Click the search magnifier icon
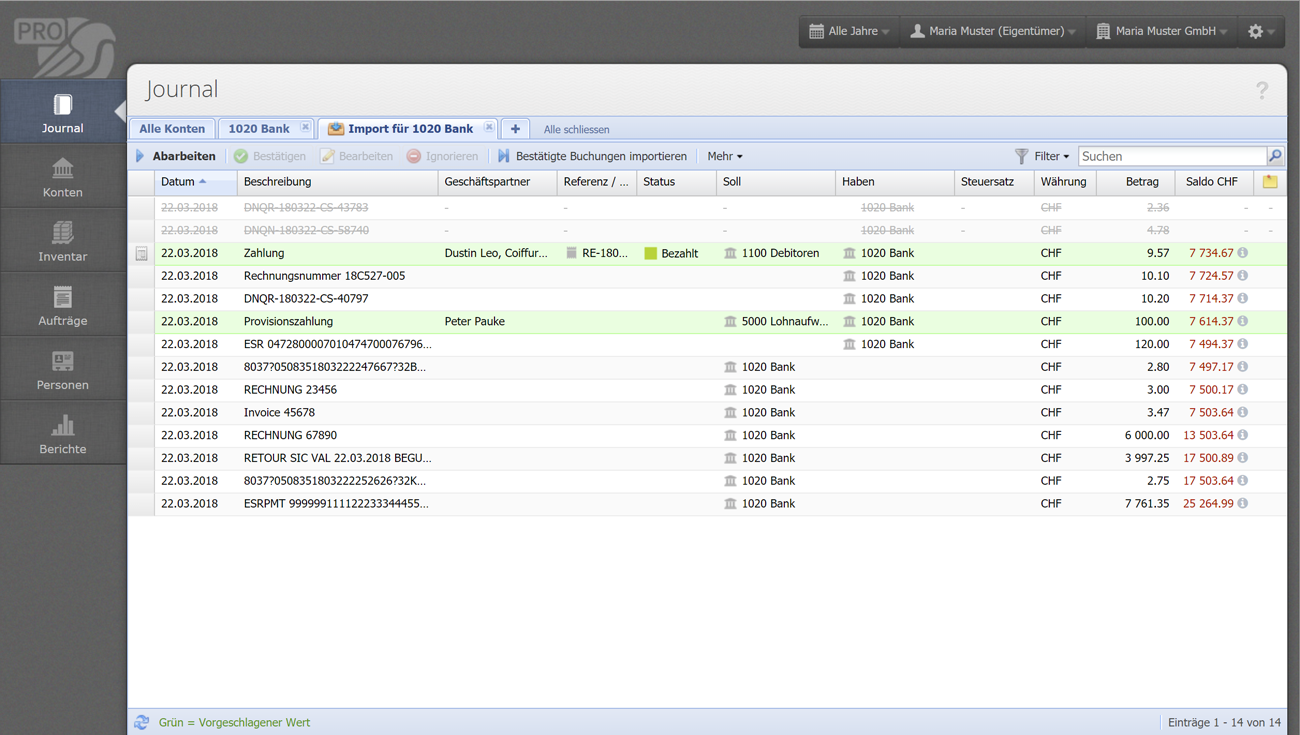Viewport: 1300px width, 735px height. coord(1275,156)
